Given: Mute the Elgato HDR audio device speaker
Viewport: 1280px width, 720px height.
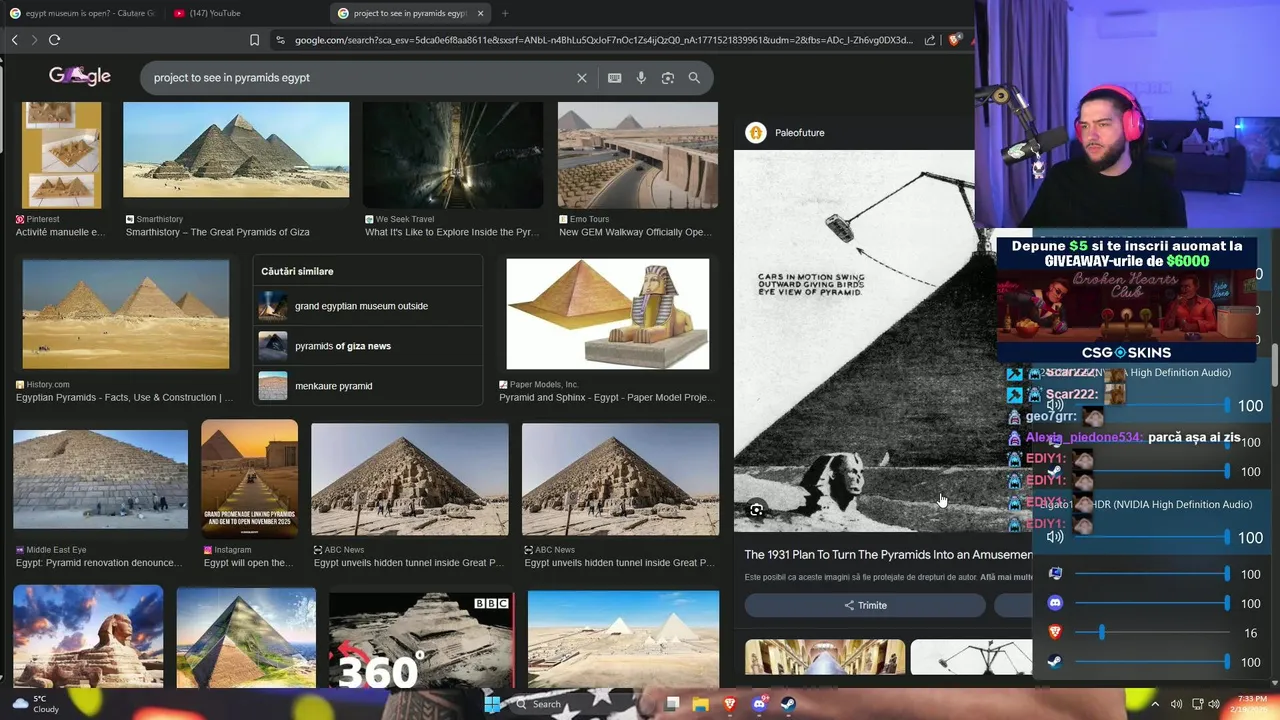Looking at the screenshot, I should tap(1055, 537).
